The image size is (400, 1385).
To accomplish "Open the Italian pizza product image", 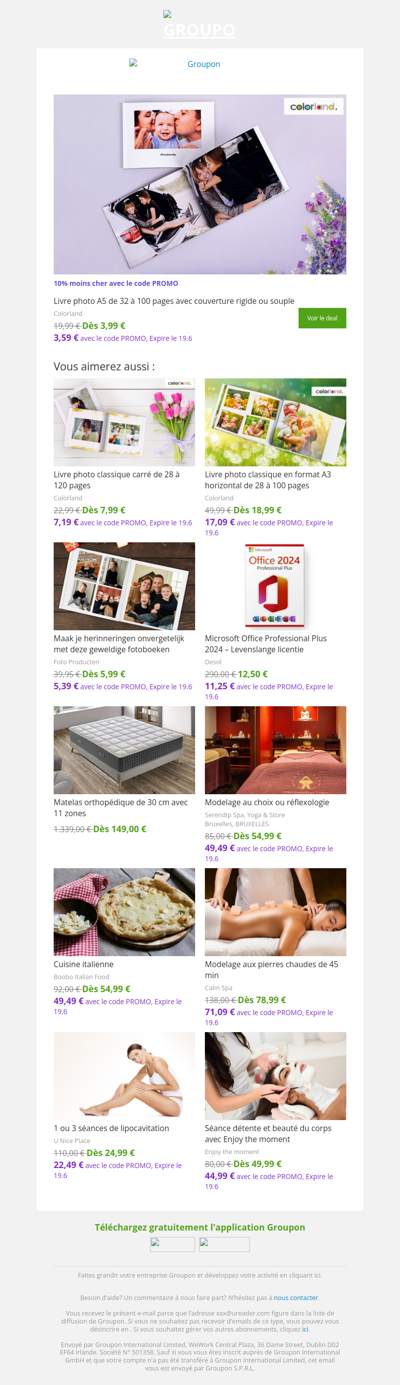I will tap(124, 912).
